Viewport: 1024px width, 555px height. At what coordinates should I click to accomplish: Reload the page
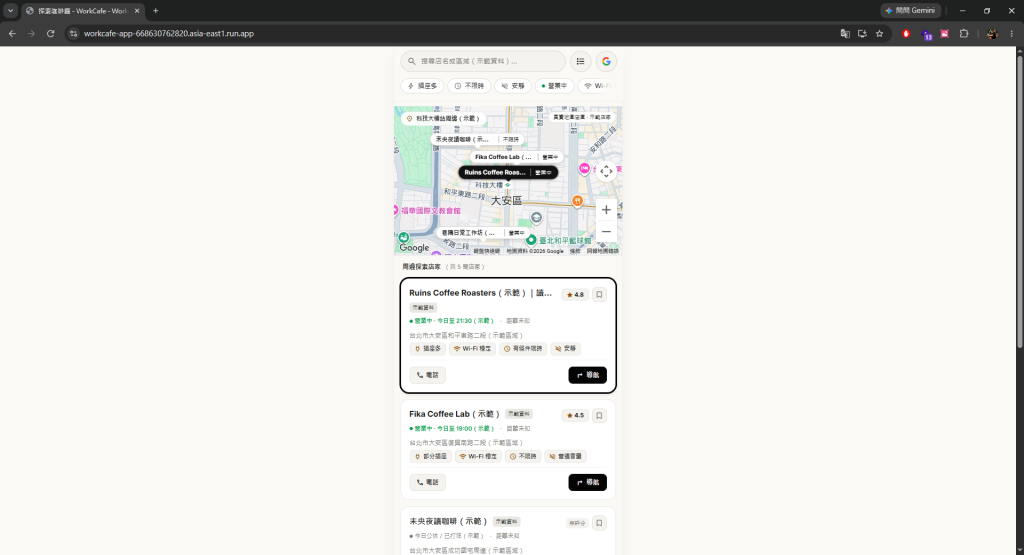point(50,33)
